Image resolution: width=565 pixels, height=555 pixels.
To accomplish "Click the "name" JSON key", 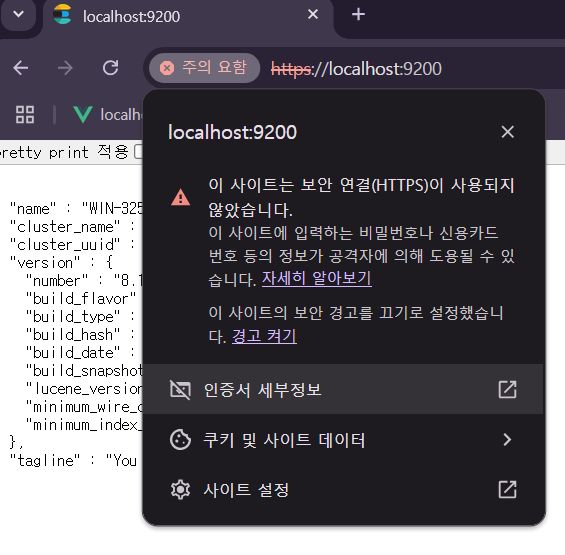I will tap(33, 209).
